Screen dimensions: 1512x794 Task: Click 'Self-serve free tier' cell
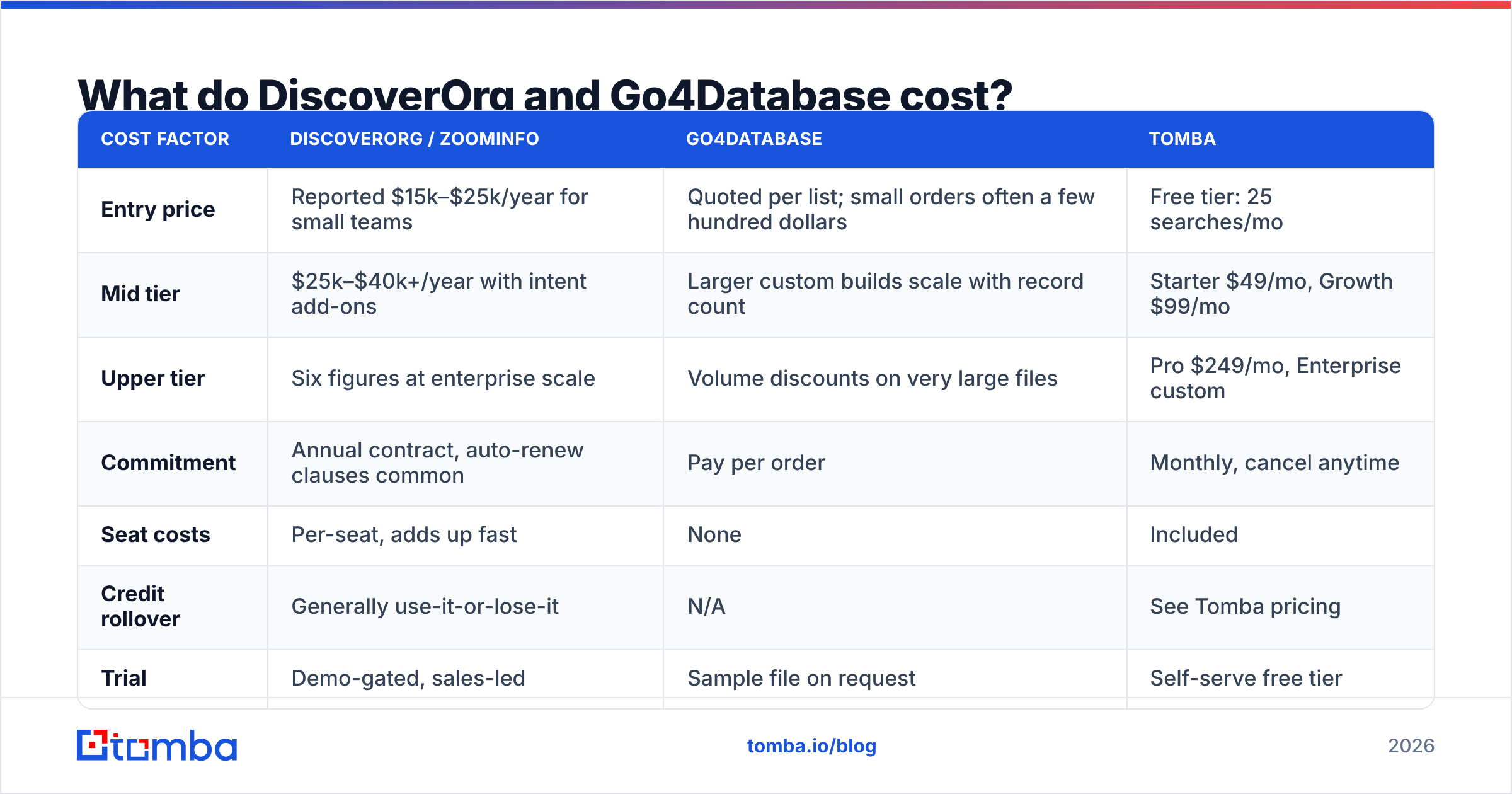point(1246,678)
